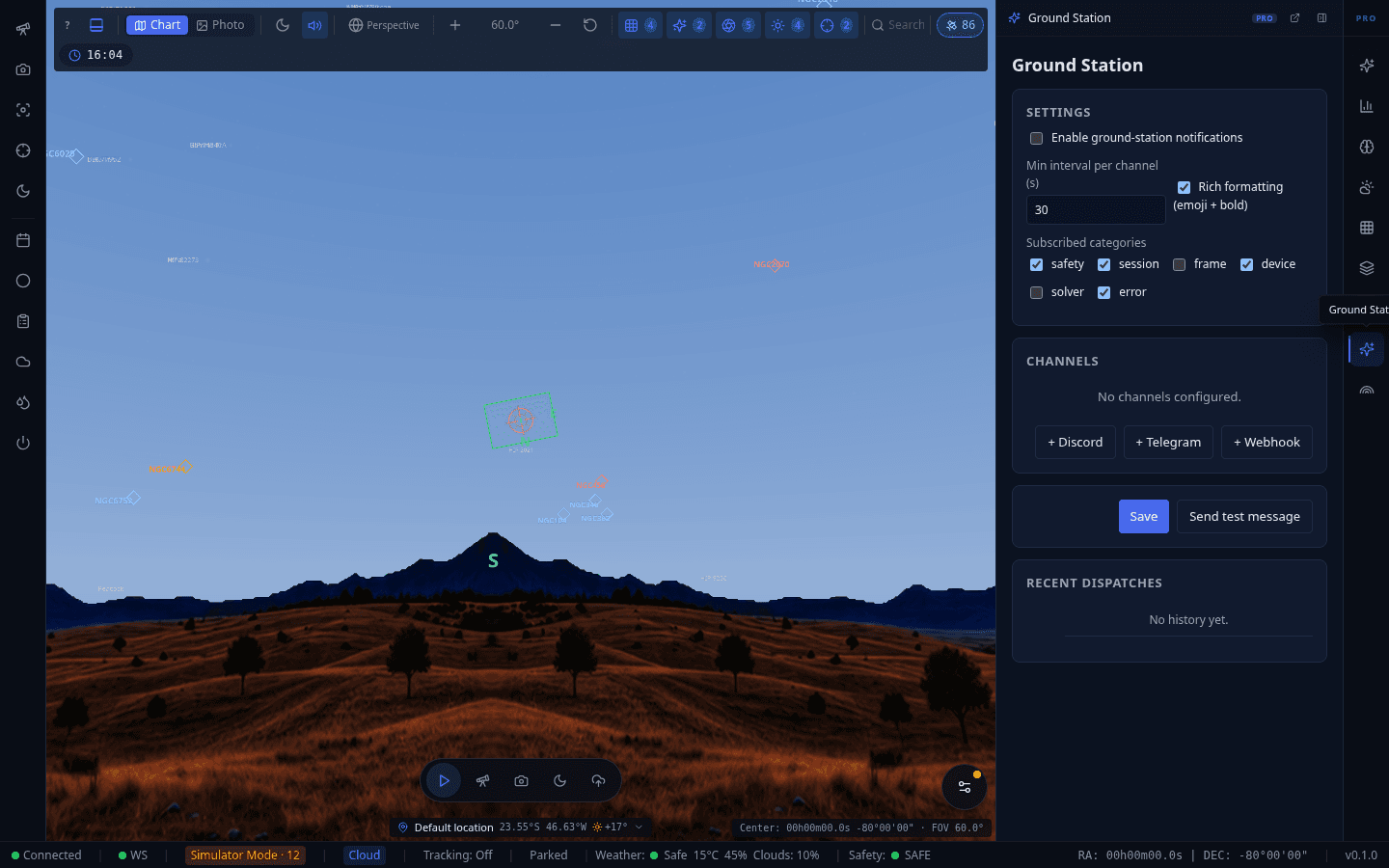Switch to Photo view

tap(221, 25)
